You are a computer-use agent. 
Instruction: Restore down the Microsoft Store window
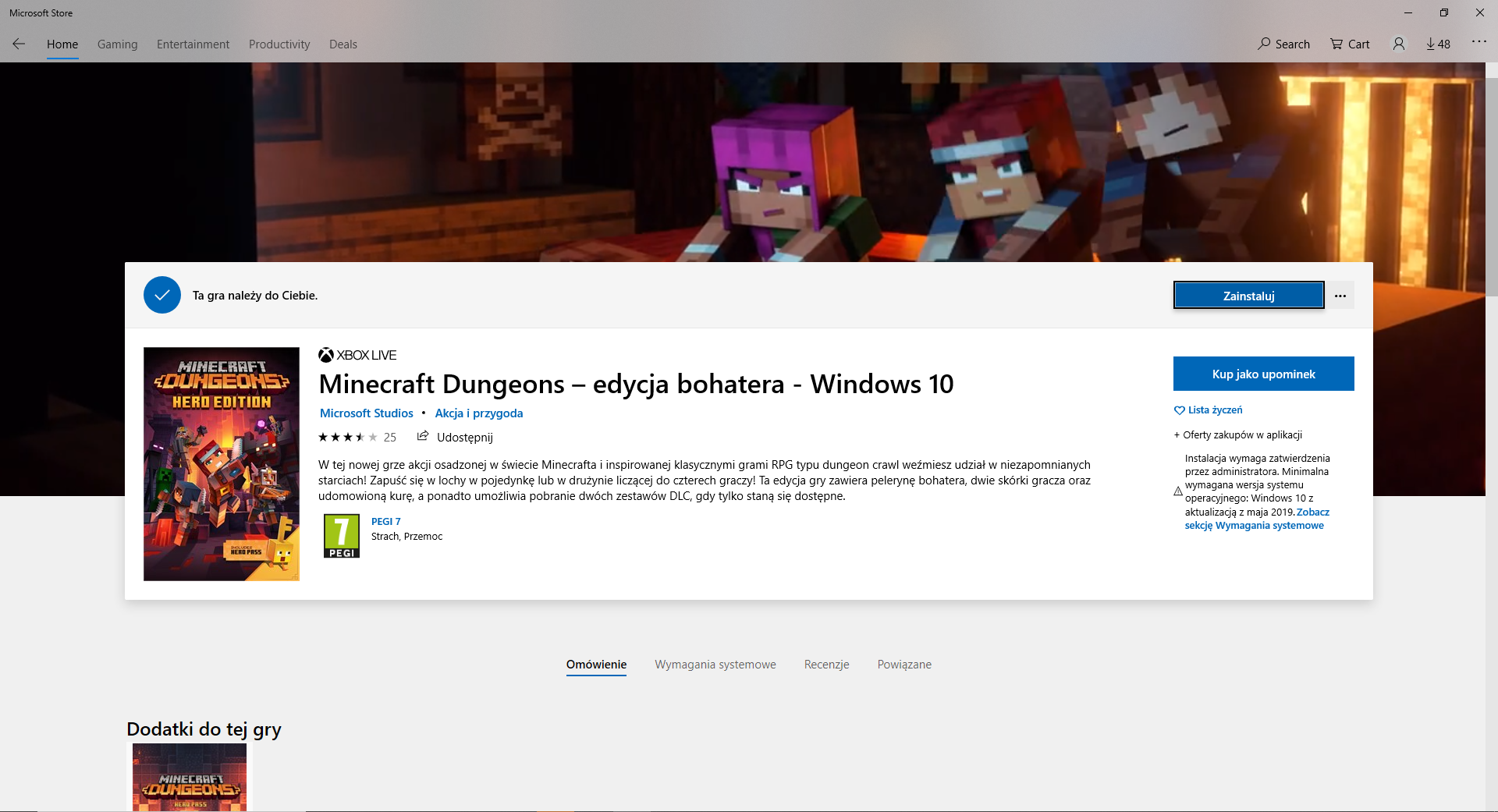1444,12
